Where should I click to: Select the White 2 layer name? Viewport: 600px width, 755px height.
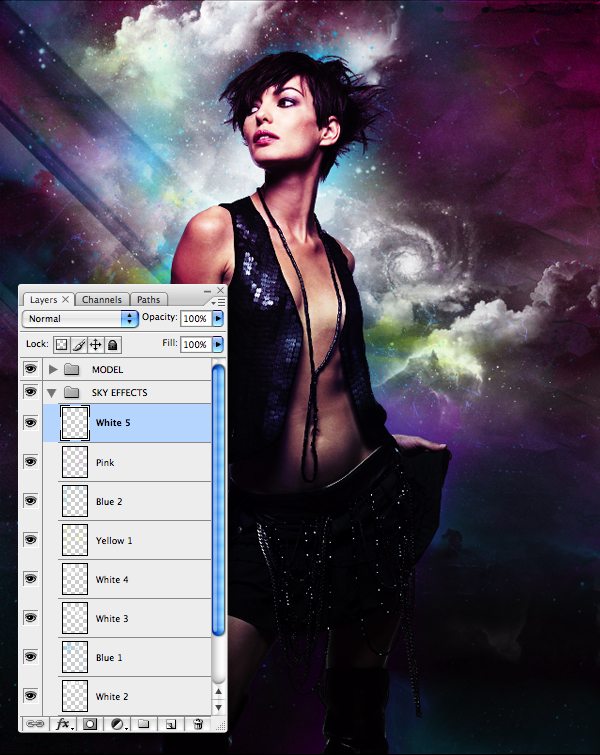pos(112,697)
